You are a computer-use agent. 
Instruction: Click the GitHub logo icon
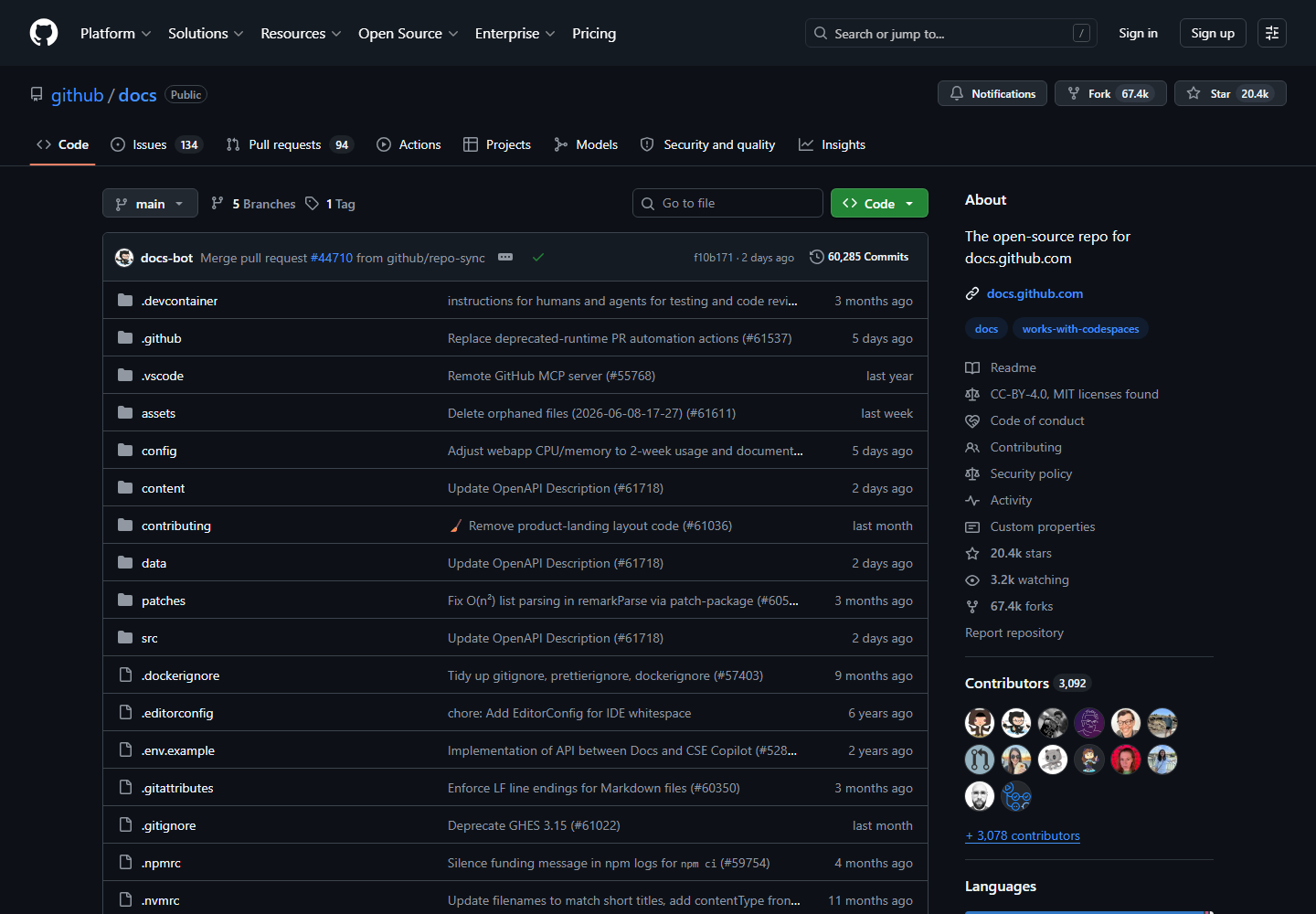click(44, 33)
